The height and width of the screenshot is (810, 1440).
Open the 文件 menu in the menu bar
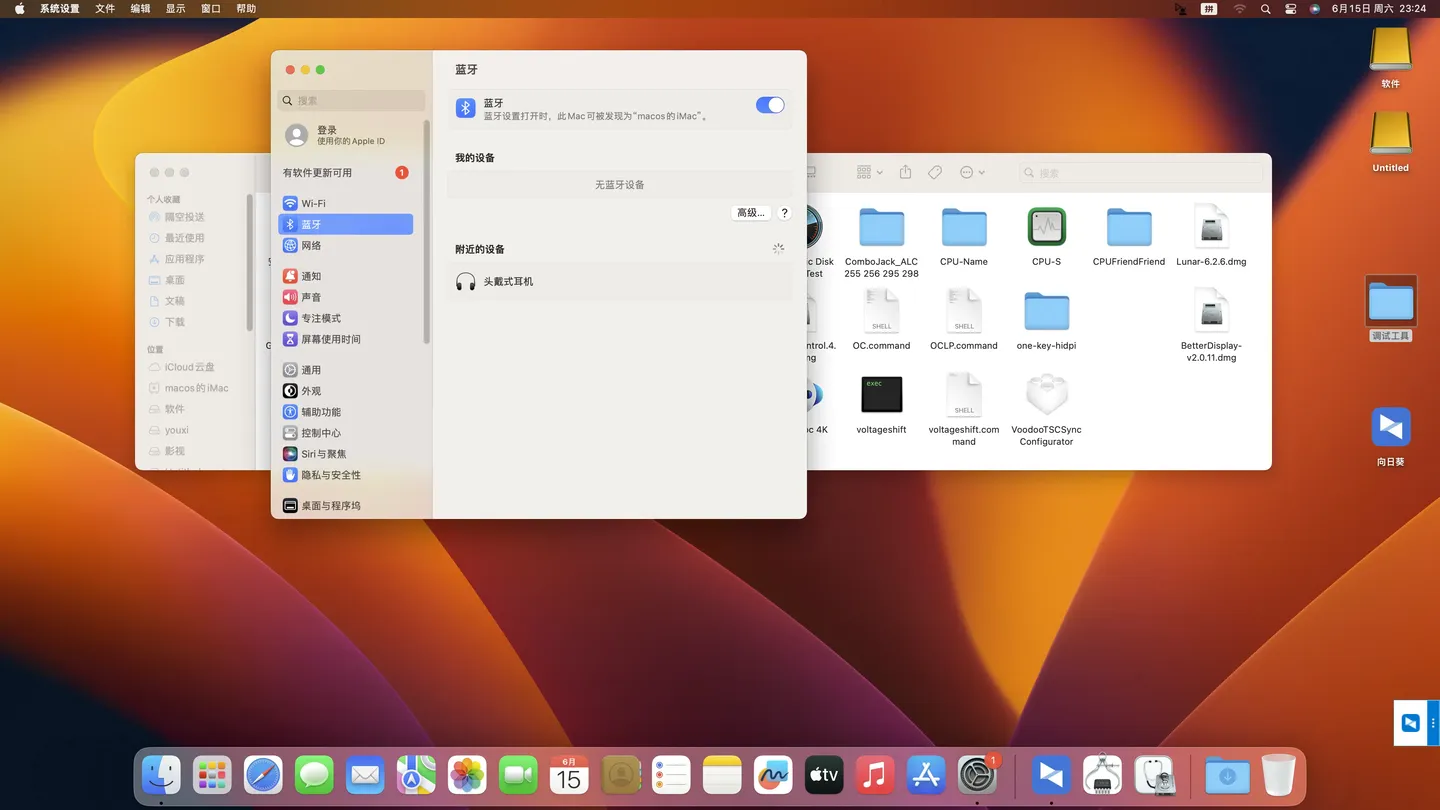pyautogui.click(x=105, y=8)
